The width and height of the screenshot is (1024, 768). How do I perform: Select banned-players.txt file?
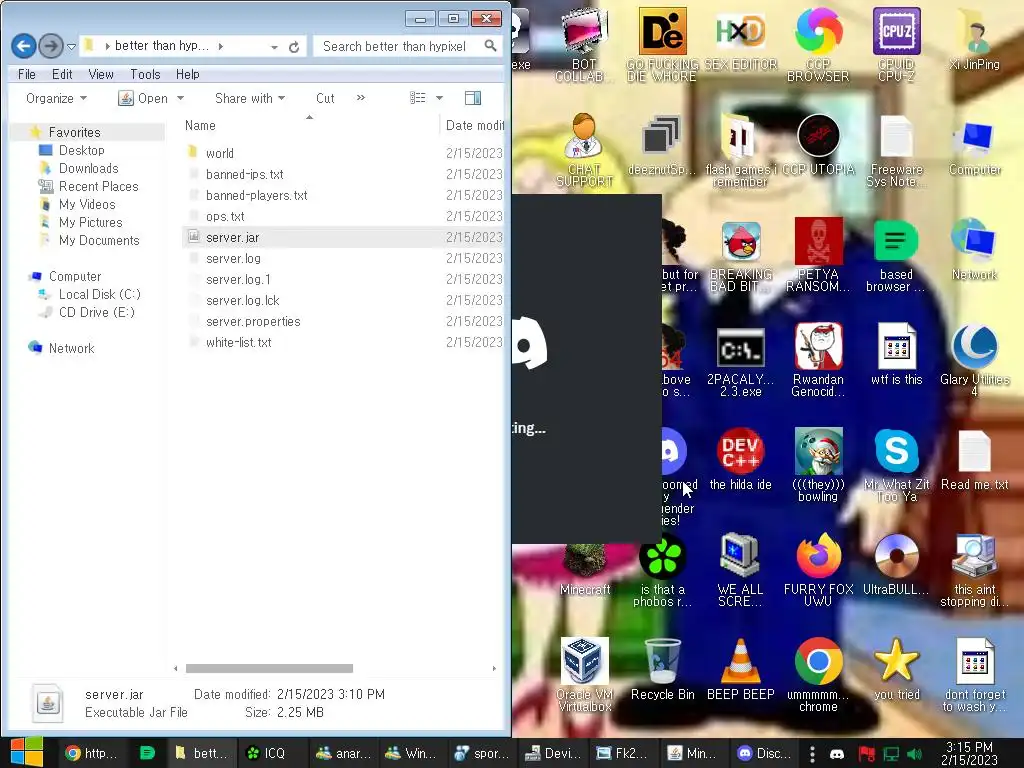coord(256,195)
